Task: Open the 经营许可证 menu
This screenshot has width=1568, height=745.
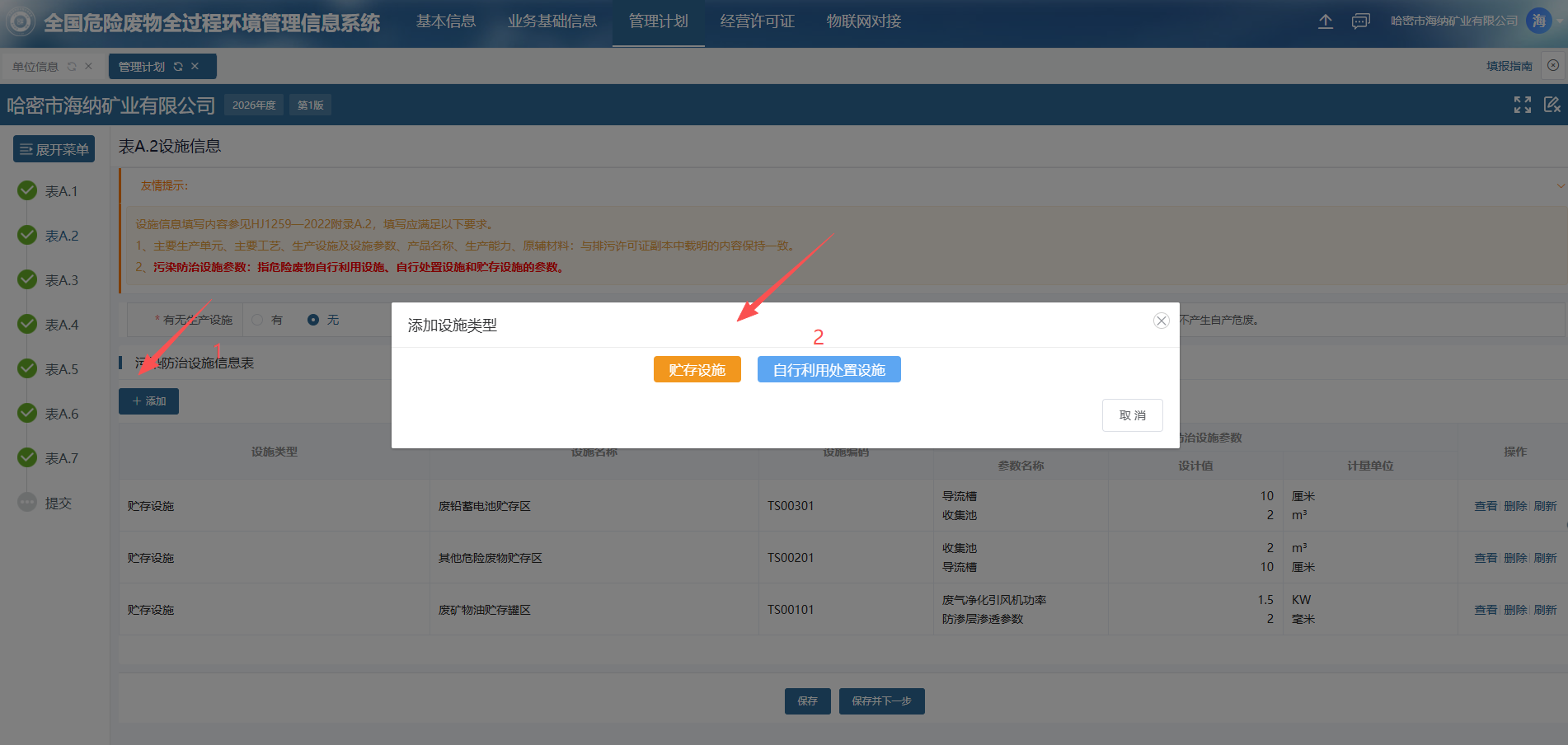Action: (757, 21)
